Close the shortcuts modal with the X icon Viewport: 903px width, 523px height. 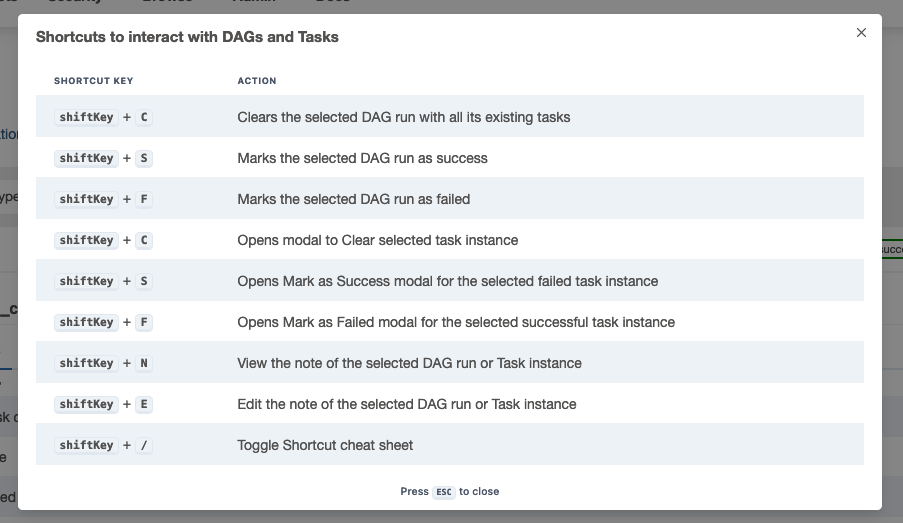point(861,33)
